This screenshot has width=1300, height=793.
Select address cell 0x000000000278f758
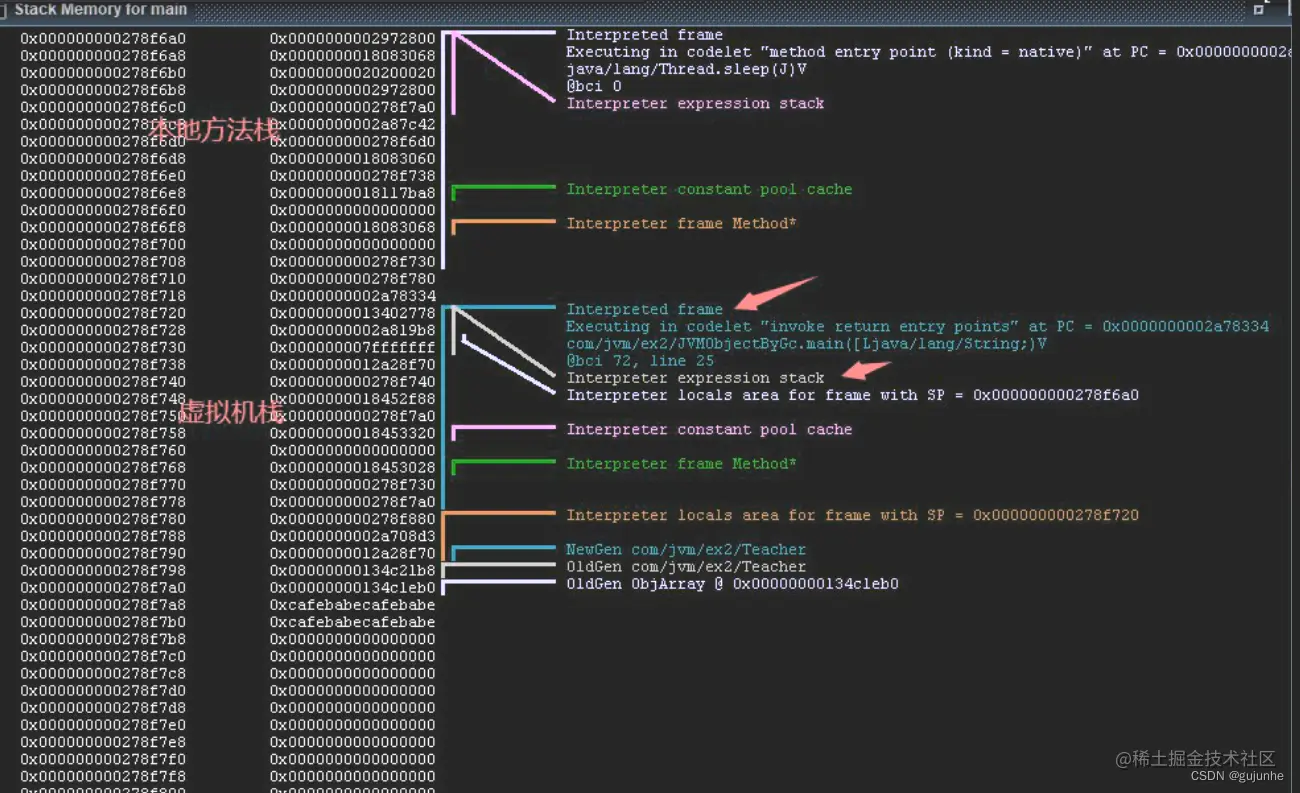[103, 433]
